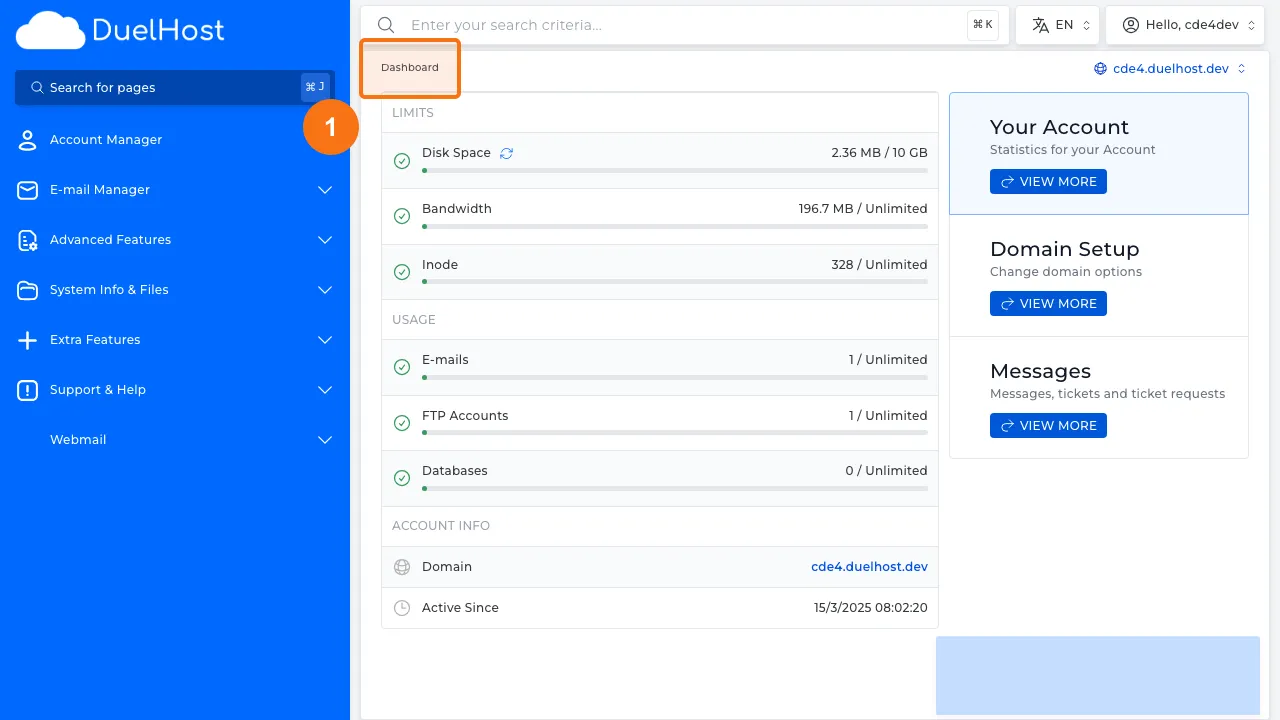
Task: Select the E-mail Manager envelope icon
Action: pyautogui.click(x=27, y=189)
